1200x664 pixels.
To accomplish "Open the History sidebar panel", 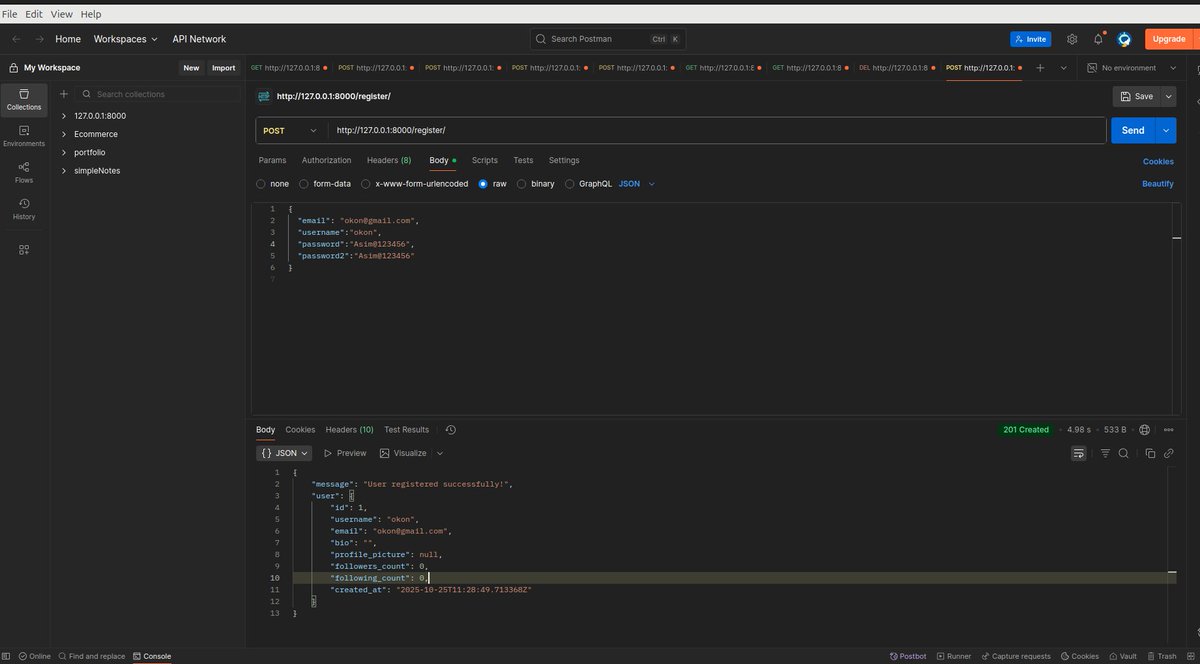I will (x=24, y=208).
